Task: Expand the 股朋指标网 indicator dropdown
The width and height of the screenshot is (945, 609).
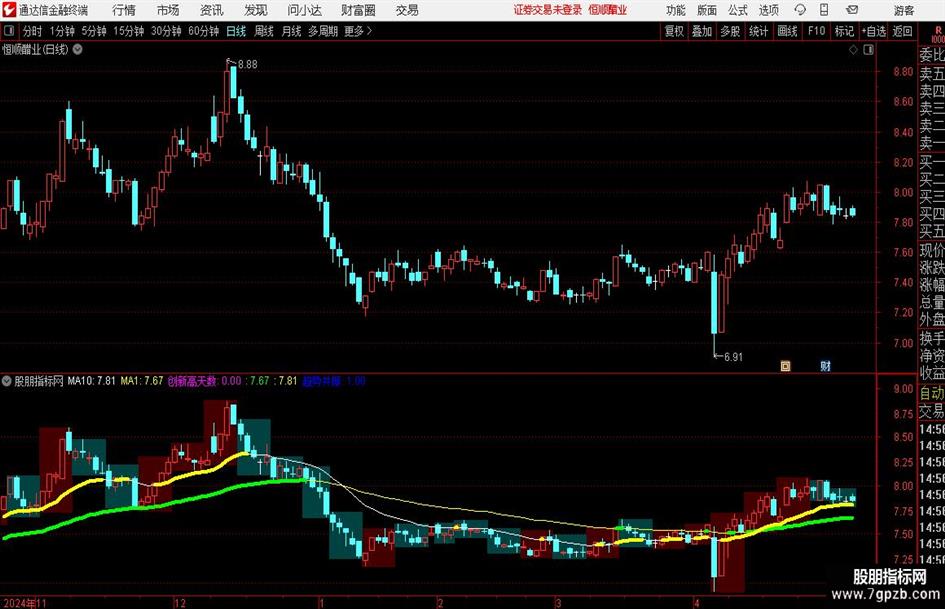Action: pos(6,380)
